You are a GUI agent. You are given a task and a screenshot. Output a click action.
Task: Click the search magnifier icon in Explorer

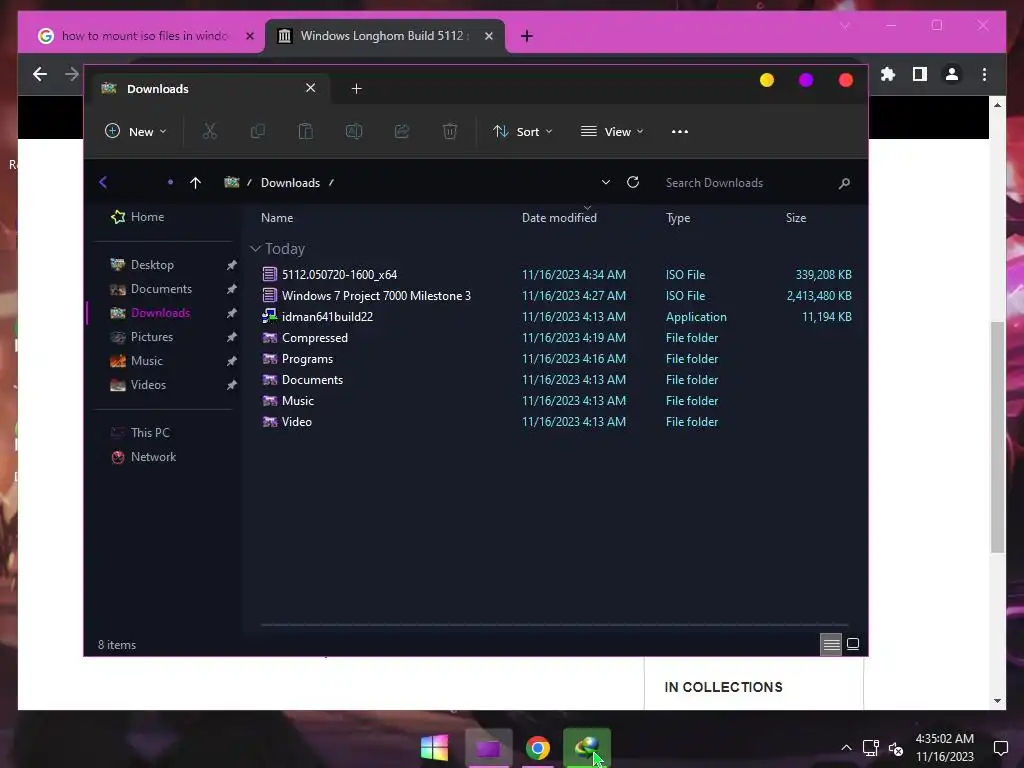(x=844, y=183)
